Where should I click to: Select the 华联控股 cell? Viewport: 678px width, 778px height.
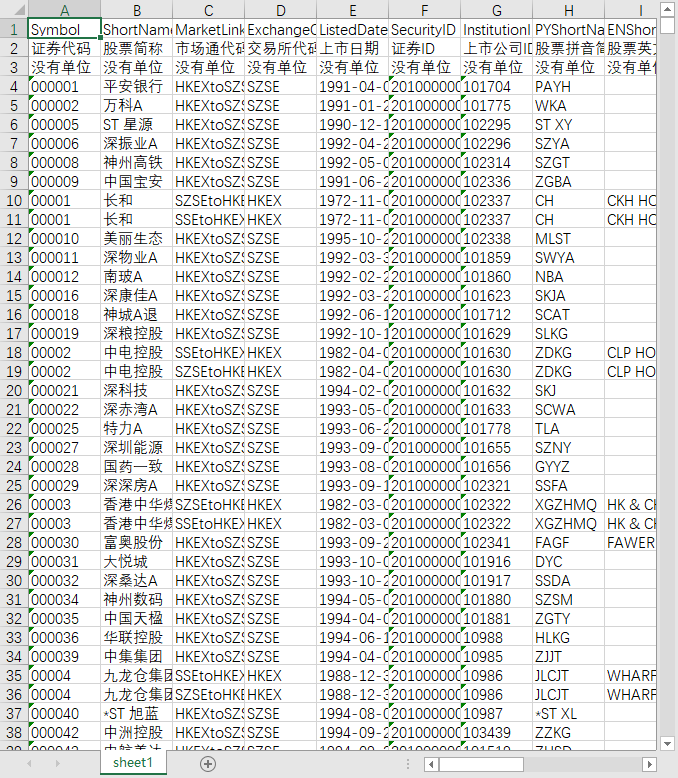(136, 638)
